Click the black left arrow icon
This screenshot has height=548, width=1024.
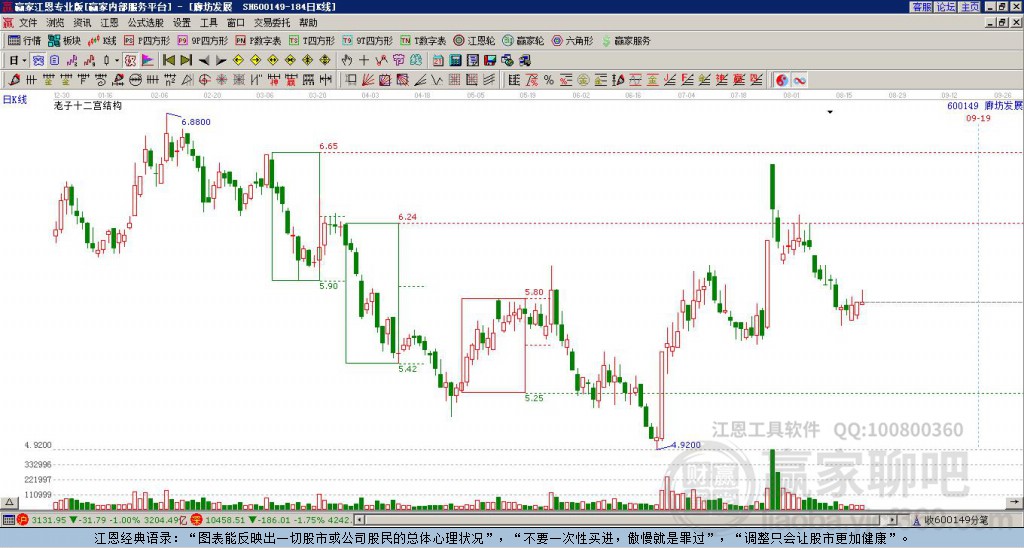tap(204, 61)
